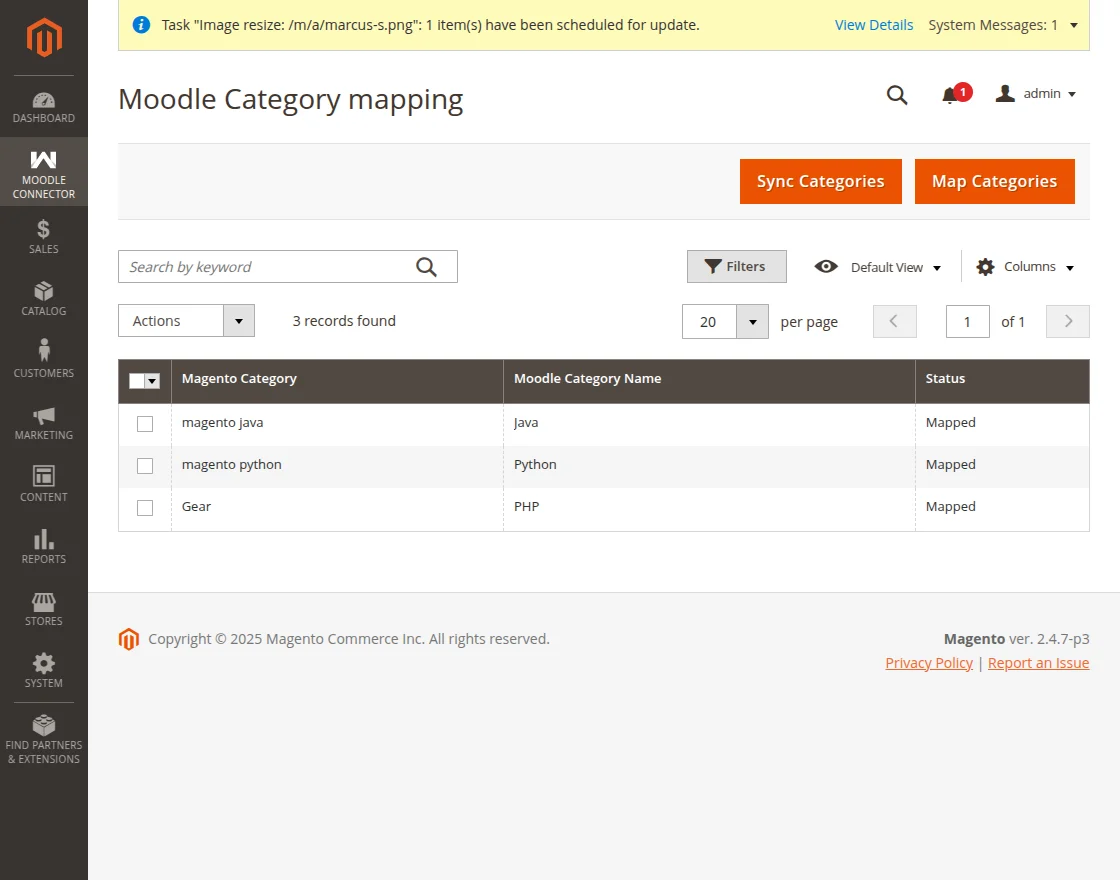This screenshot has height=880, width=1120.
Task: Click the Magento logo in sidebar
Action: pyautogui.click(x=44, y=37)
